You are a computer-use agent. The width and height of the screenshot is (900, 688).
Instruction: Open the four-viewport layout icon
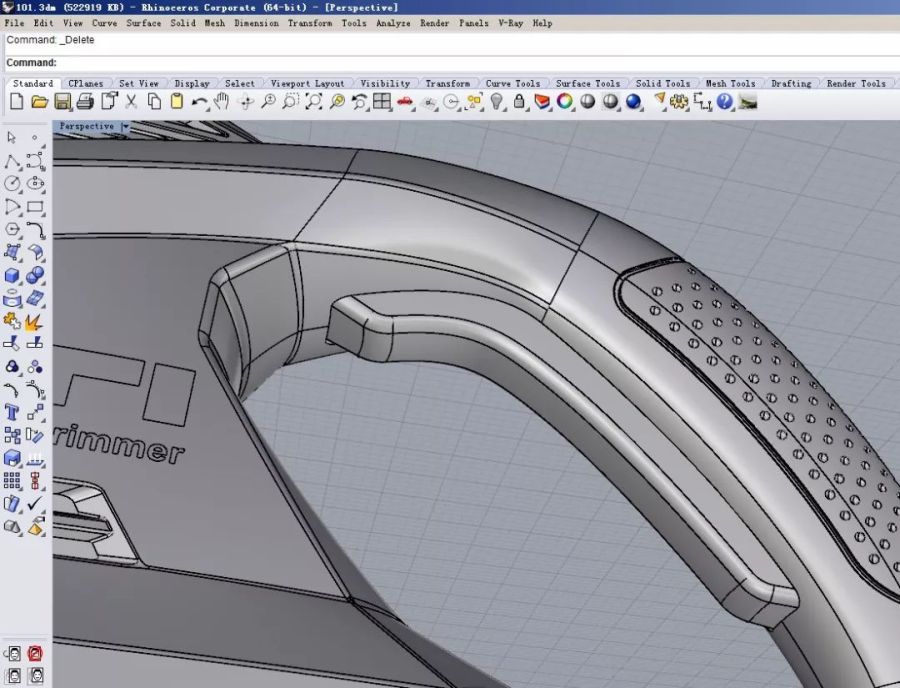click(x=382, y=101)
